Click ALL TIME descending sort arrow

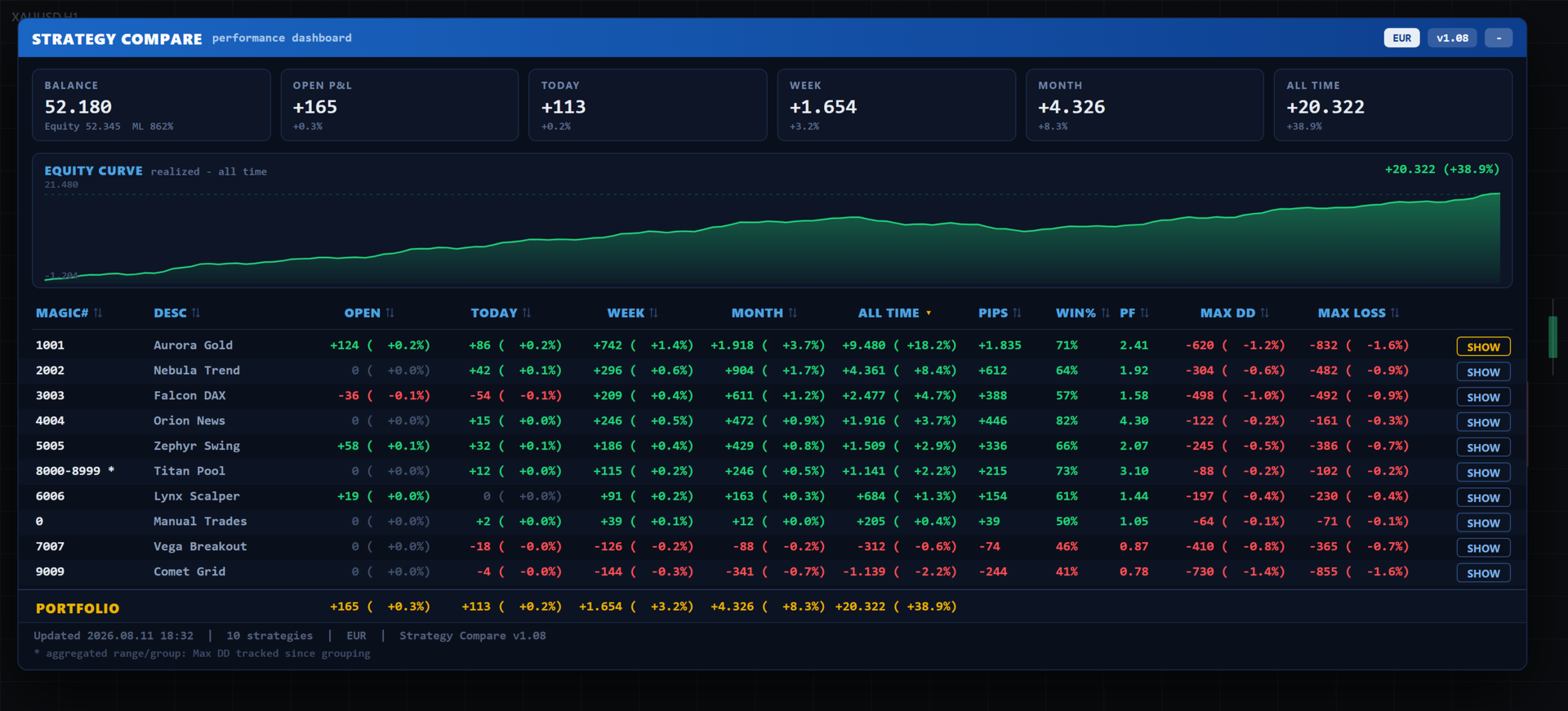coord(929,313)
